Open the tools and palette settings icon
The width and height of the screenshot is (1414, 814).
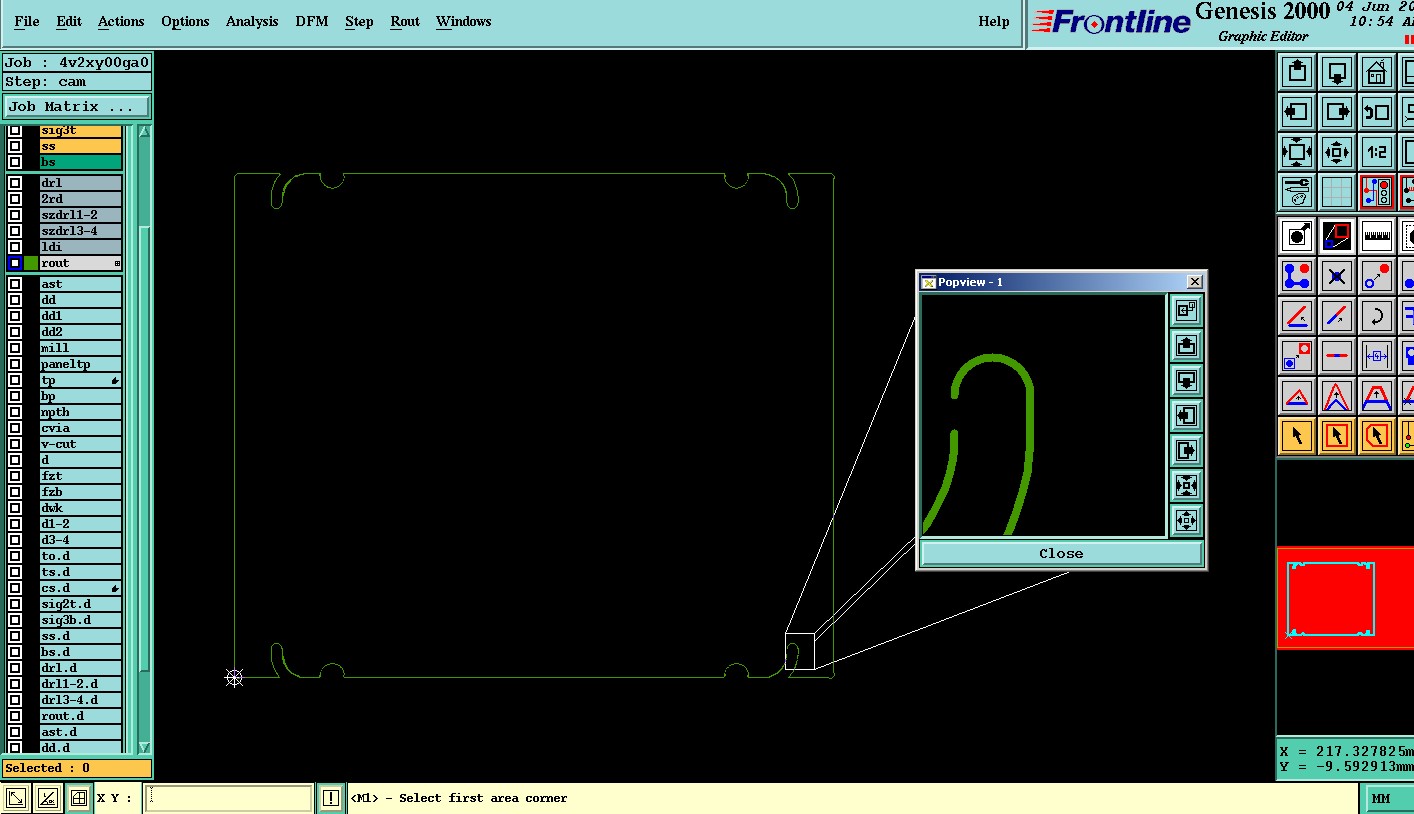point(1297,192)
